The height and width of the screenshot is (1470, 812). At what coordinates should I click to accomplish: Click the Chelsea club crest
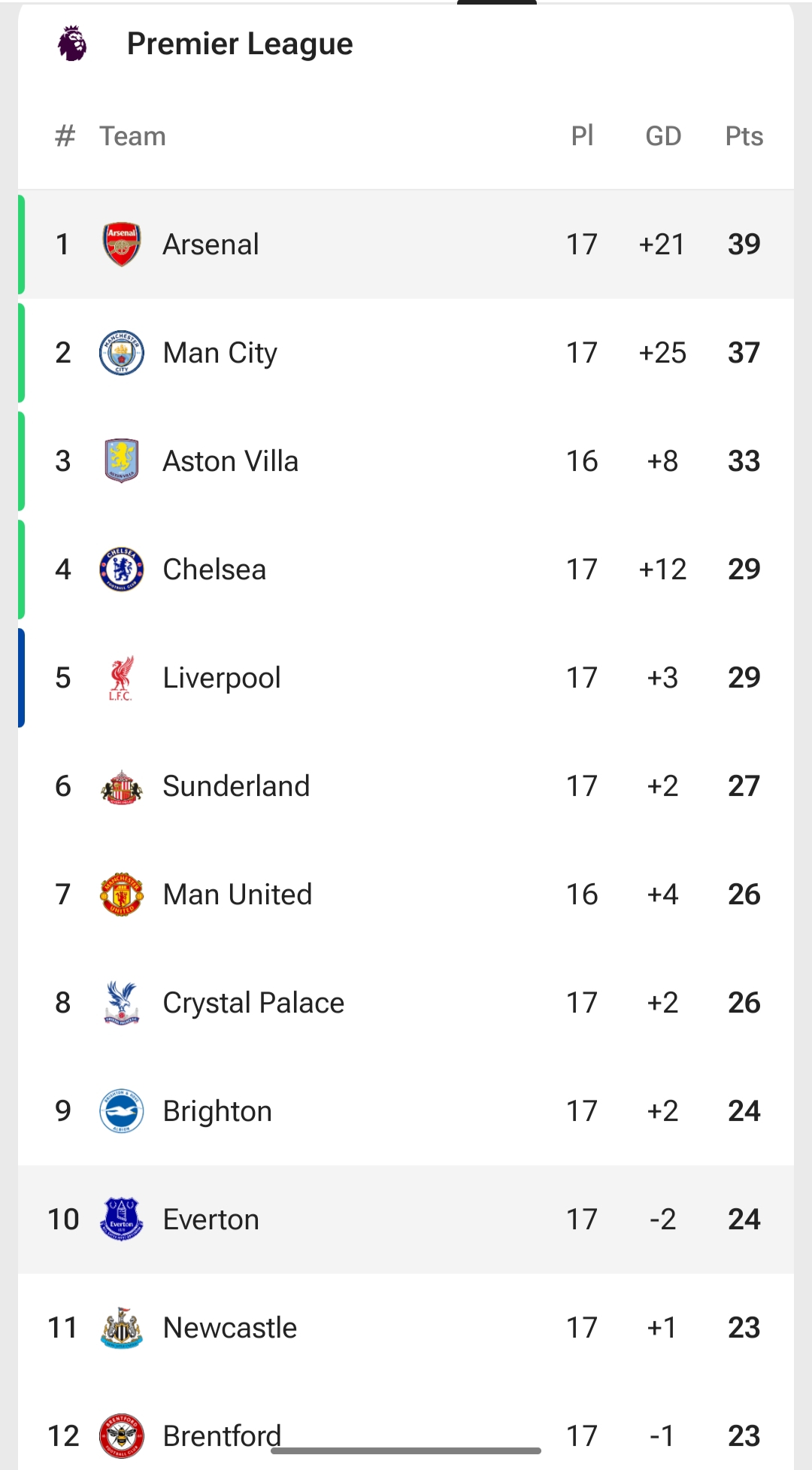coord(121,569)
